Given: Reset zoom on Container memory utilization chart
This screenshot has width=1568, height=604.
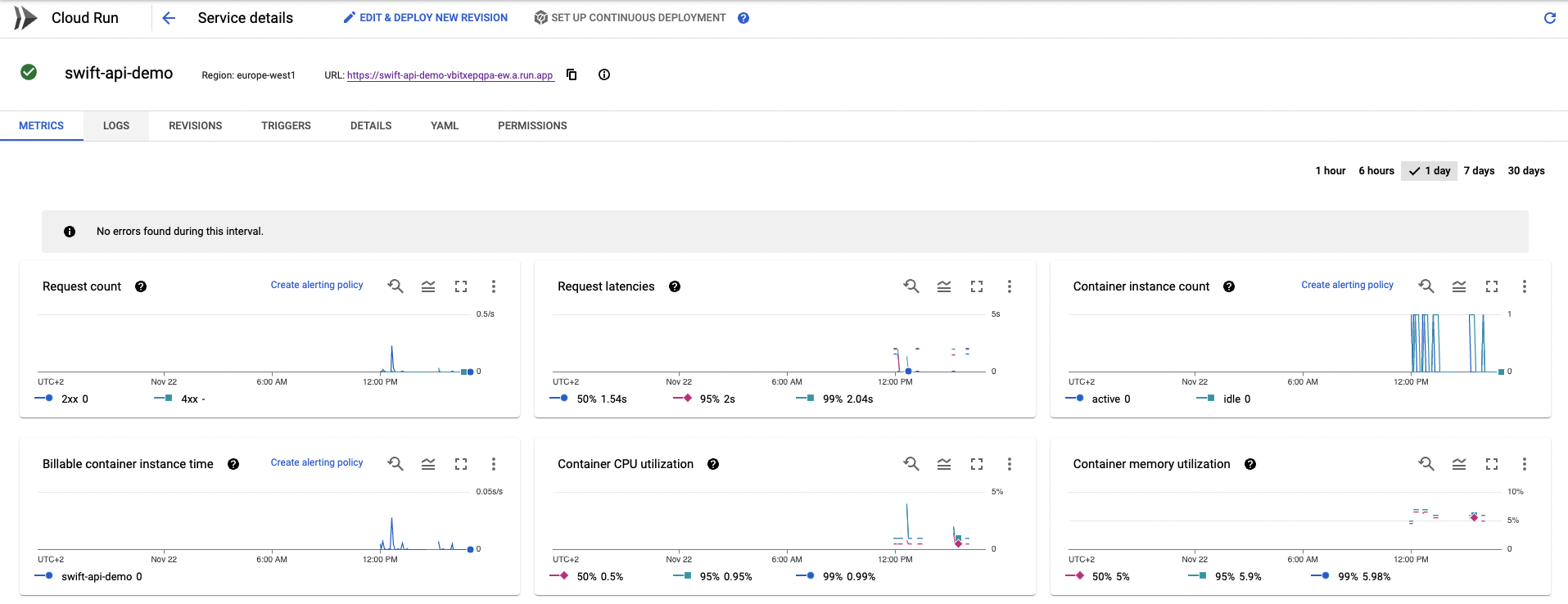Looking at the screenshot, I should pyautogui.click(x=1426, y=463).
